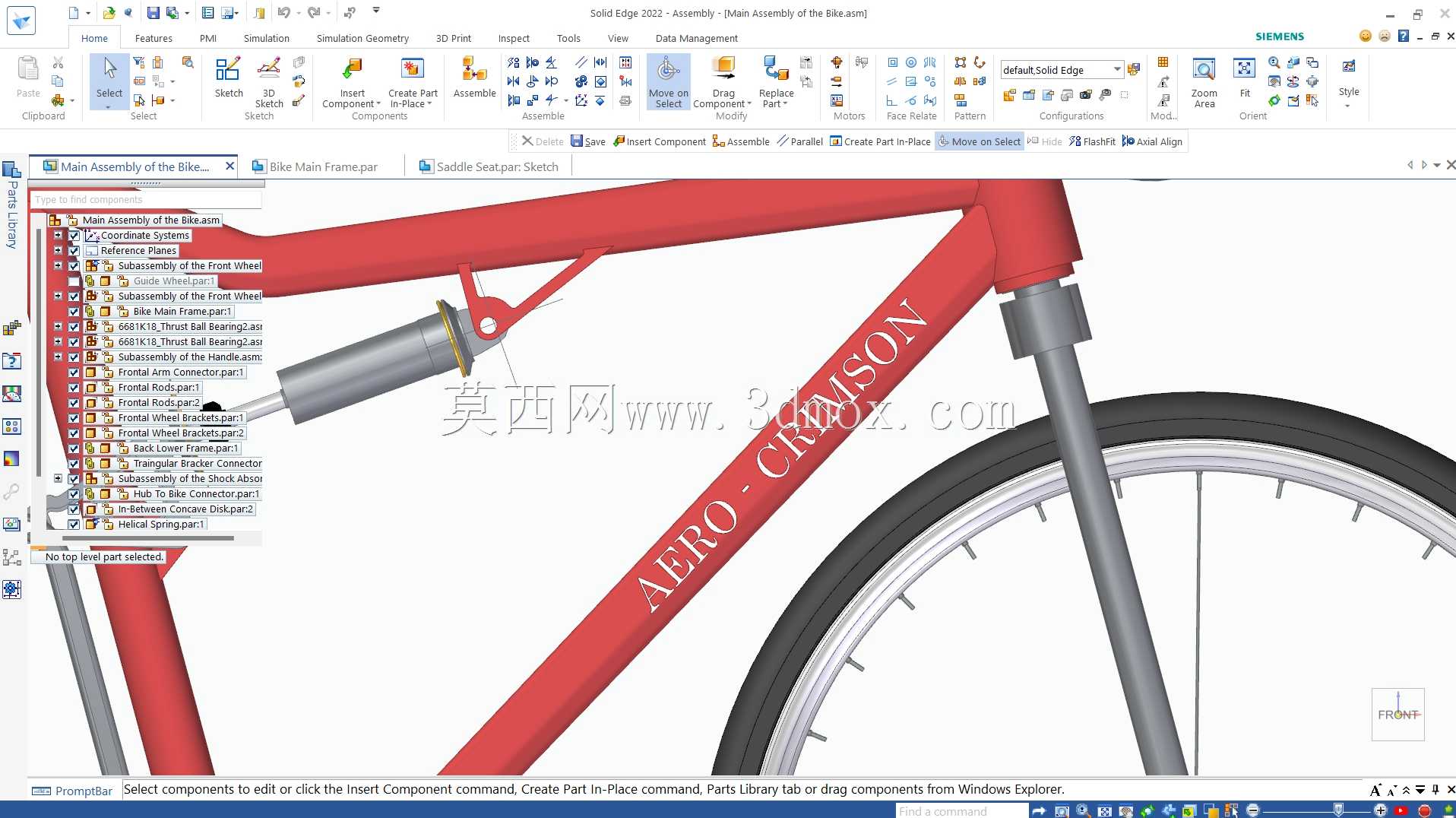
Task: Activate the Drag Component tool
Action: click(723, 69)
